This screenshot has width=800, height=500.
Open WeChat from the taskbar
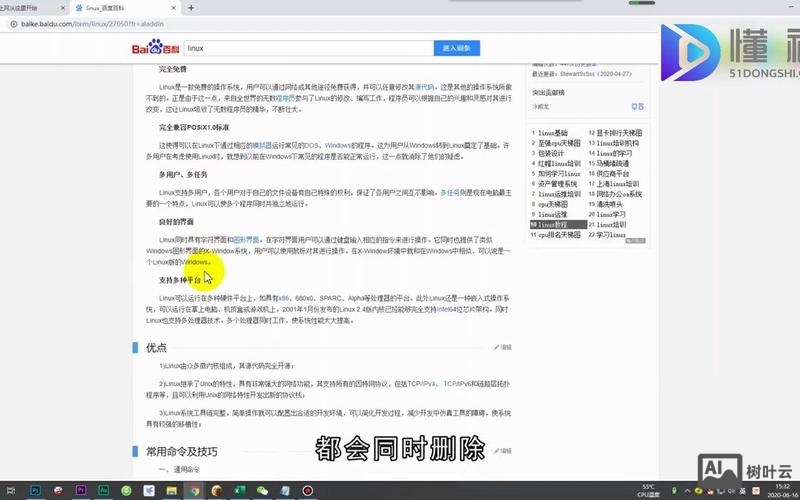[x=262, y=491]
